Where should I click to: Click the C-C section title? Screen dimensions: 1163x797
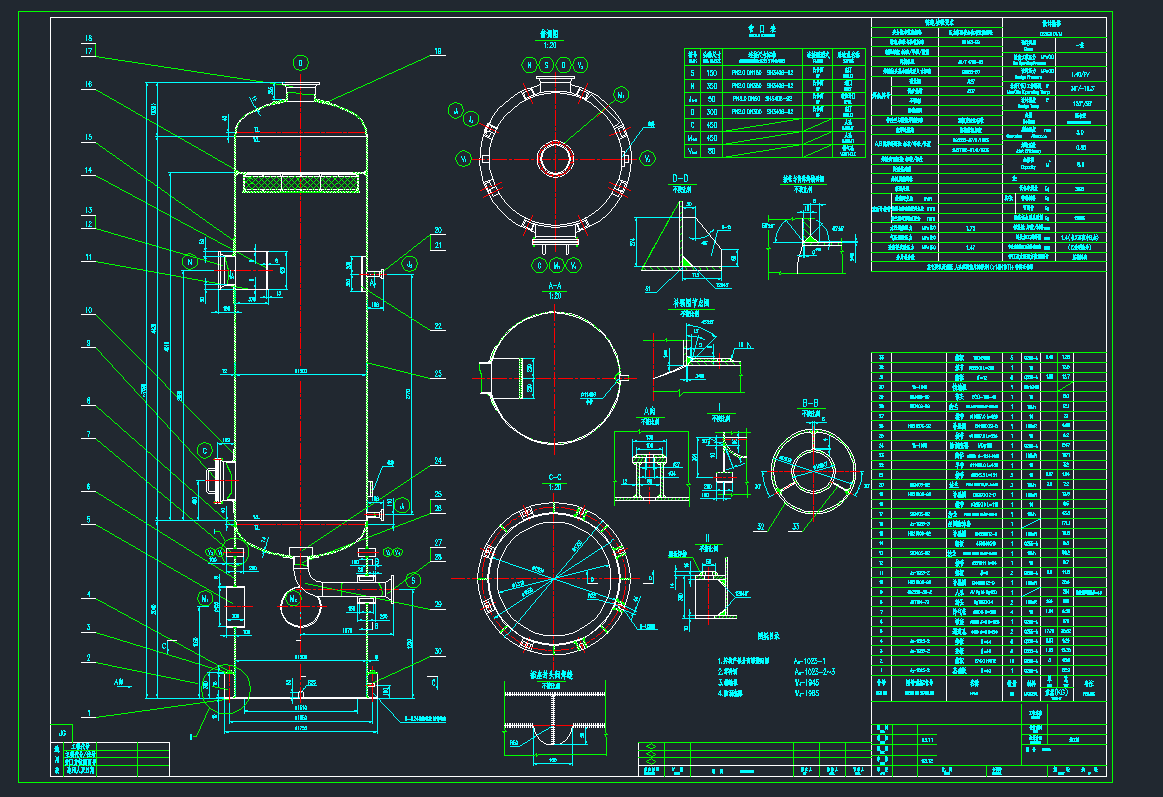(552, 476)
